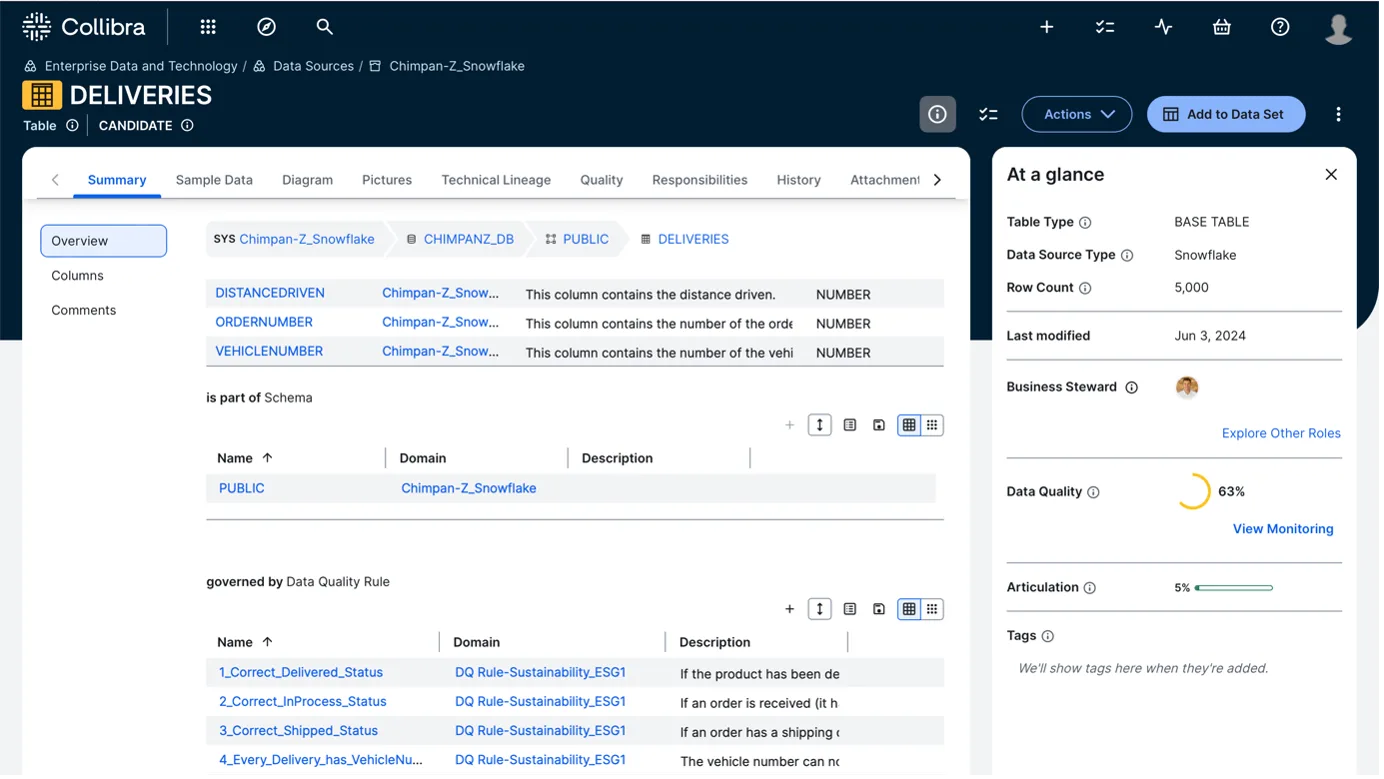Image resolution: width=1384 pixels, height=779 pixels.
Task: Sort Schema table by Name column
Action: [x=245, y=458]
